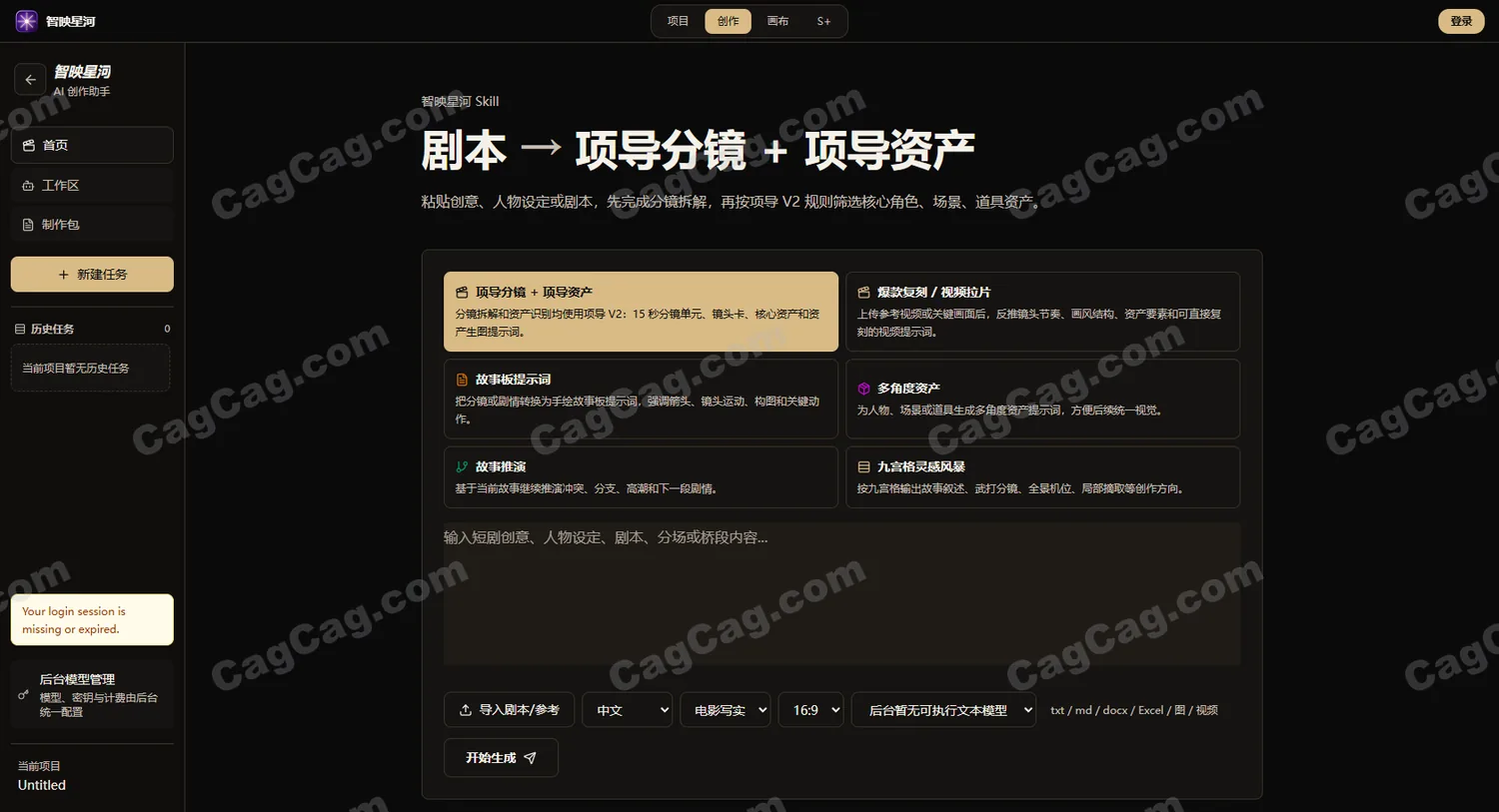The height and width of the screenshot is (812, 1499).
Task: Click the 智映星河 star logo icon
Action: pos(26,21)
